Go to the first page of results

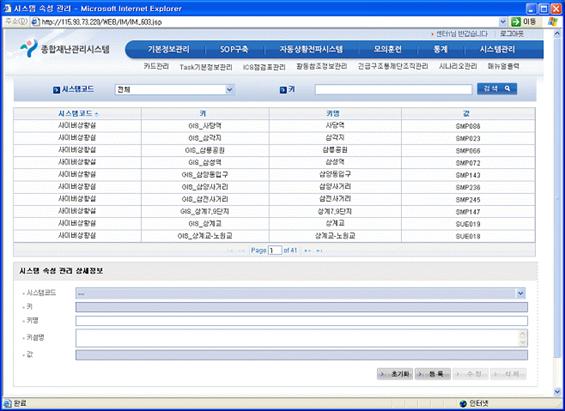pos(230,250)
